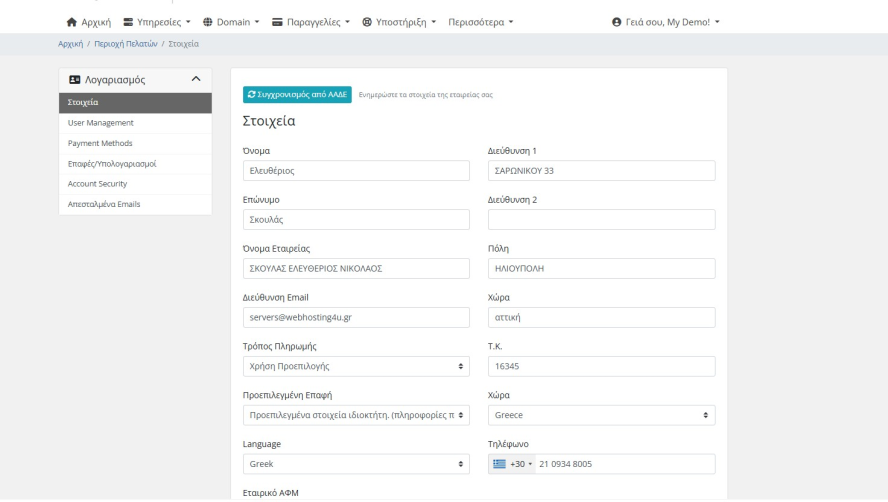Click Συγχρονισμός από ΑΑΔΕ button
This screenshot has height=502, width=888.
tap(297, 95)
